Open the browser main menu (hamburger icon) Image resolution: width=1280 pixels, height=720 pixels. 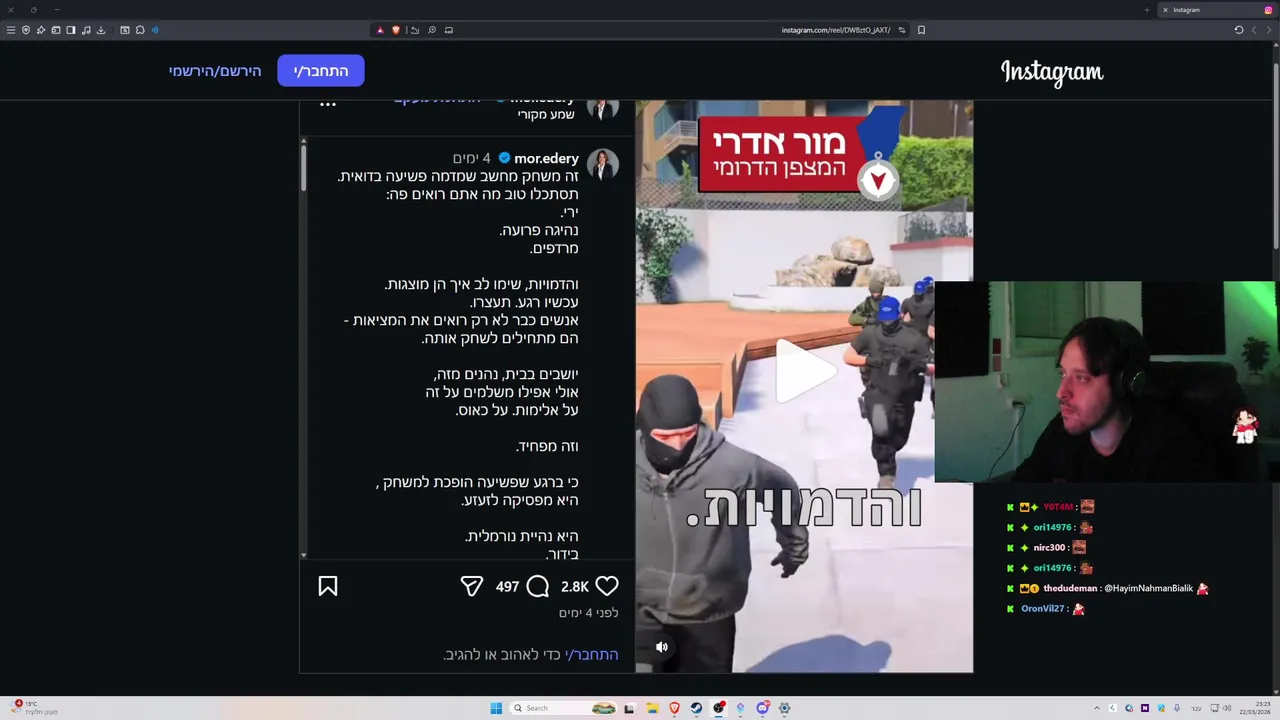point(11,30)
